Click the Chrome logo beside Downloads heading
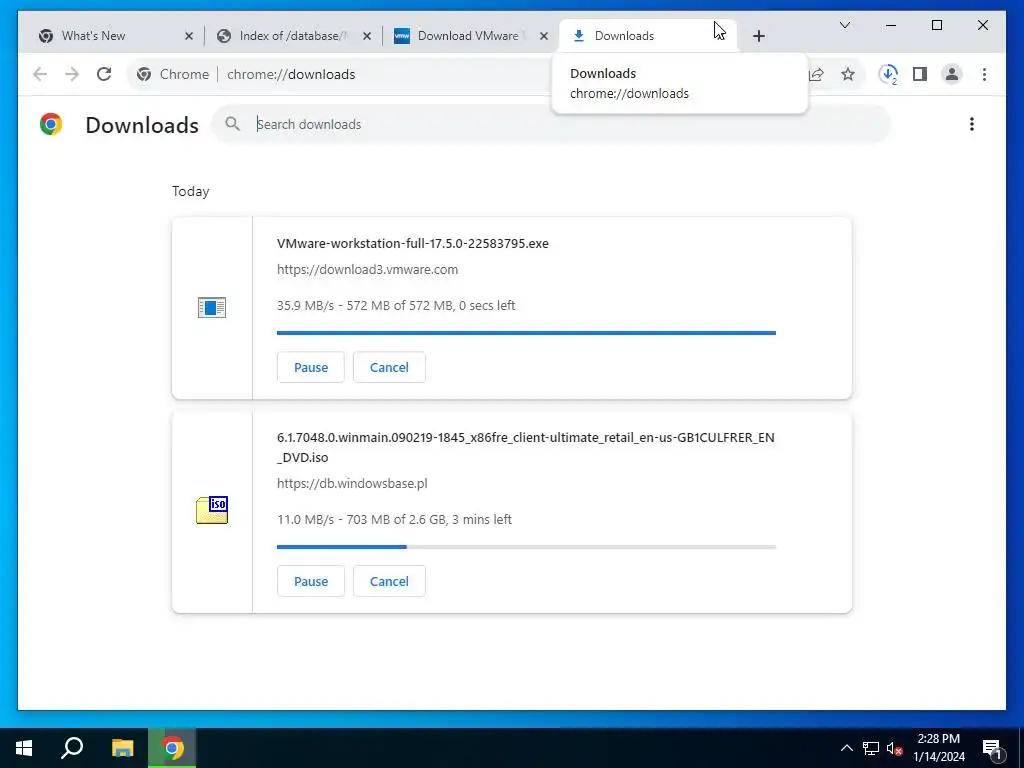The width and height of the screenshot is (1024, 768). click(51, 124)
